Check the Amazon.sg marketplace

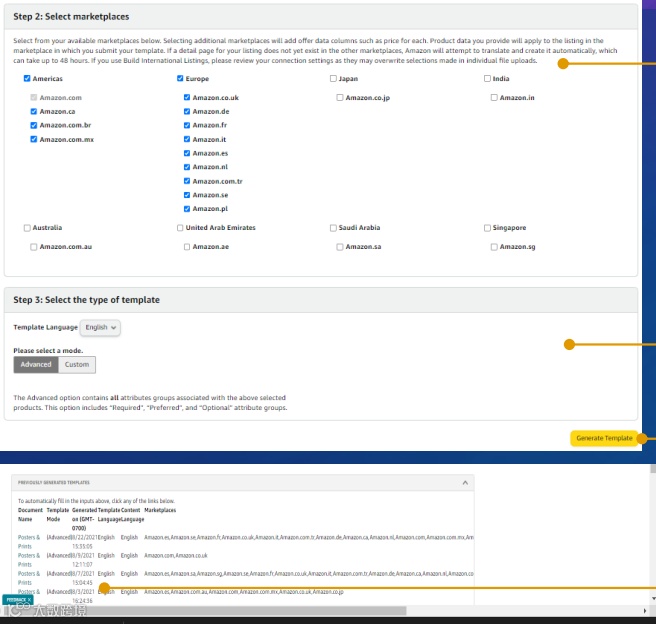coord(494,247)
